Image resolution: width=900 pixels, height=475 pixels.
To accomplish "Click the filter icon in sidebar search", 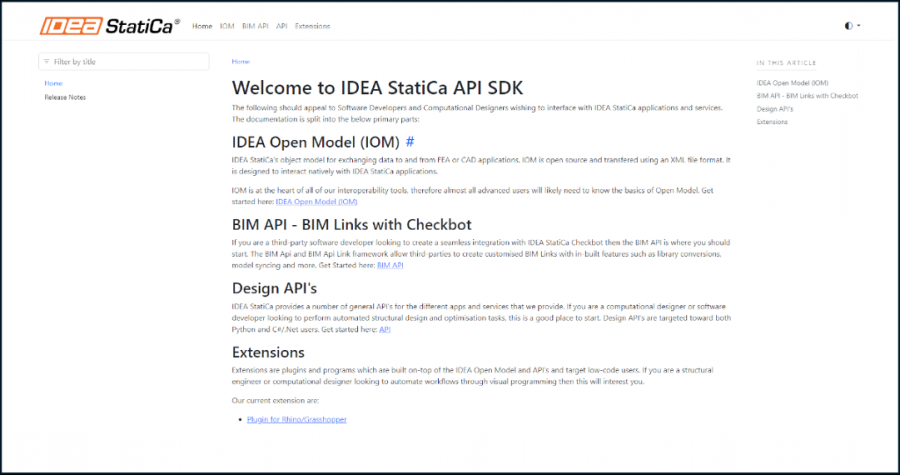I will click(46, 62).
